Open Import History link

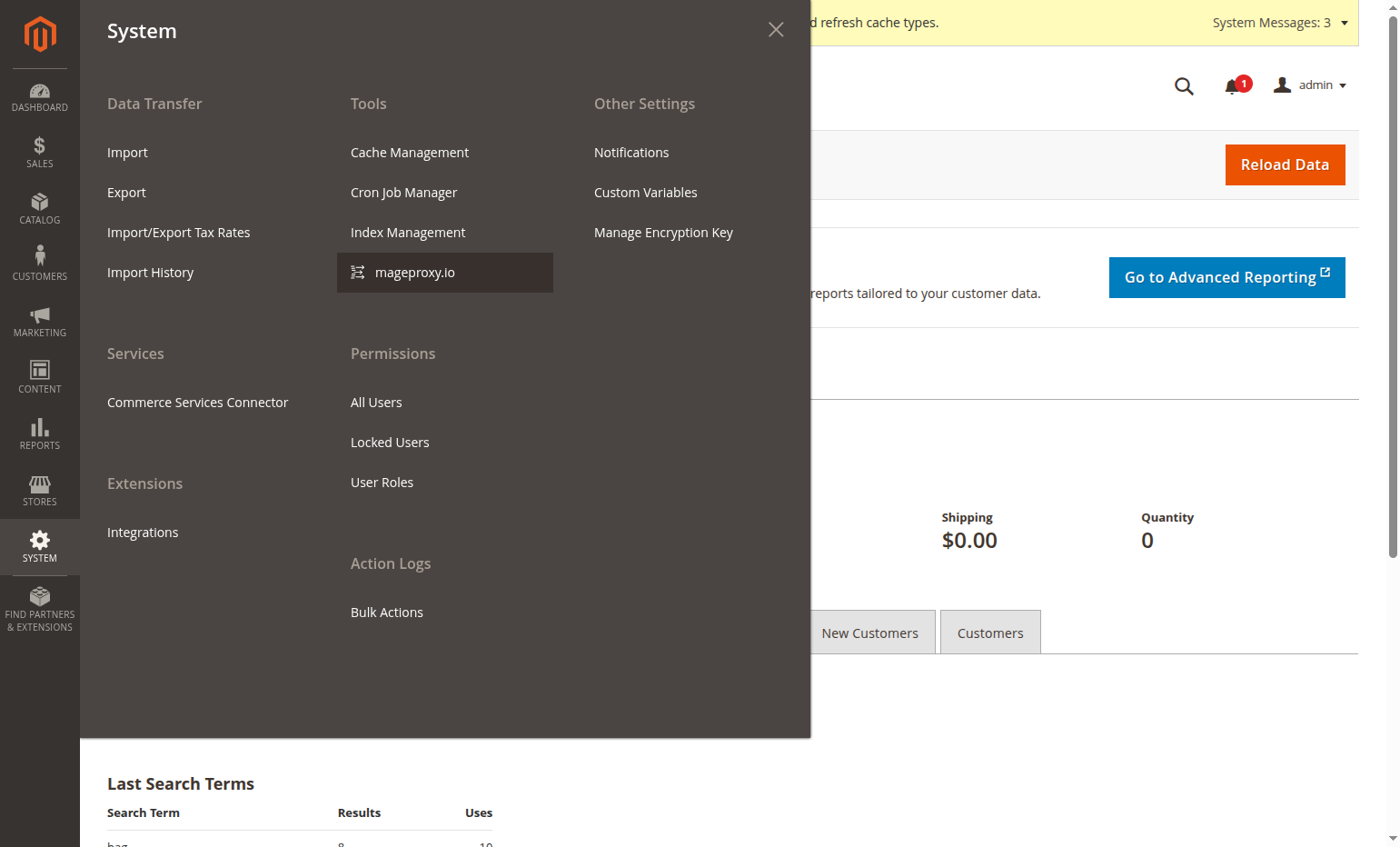coord(150,273)
